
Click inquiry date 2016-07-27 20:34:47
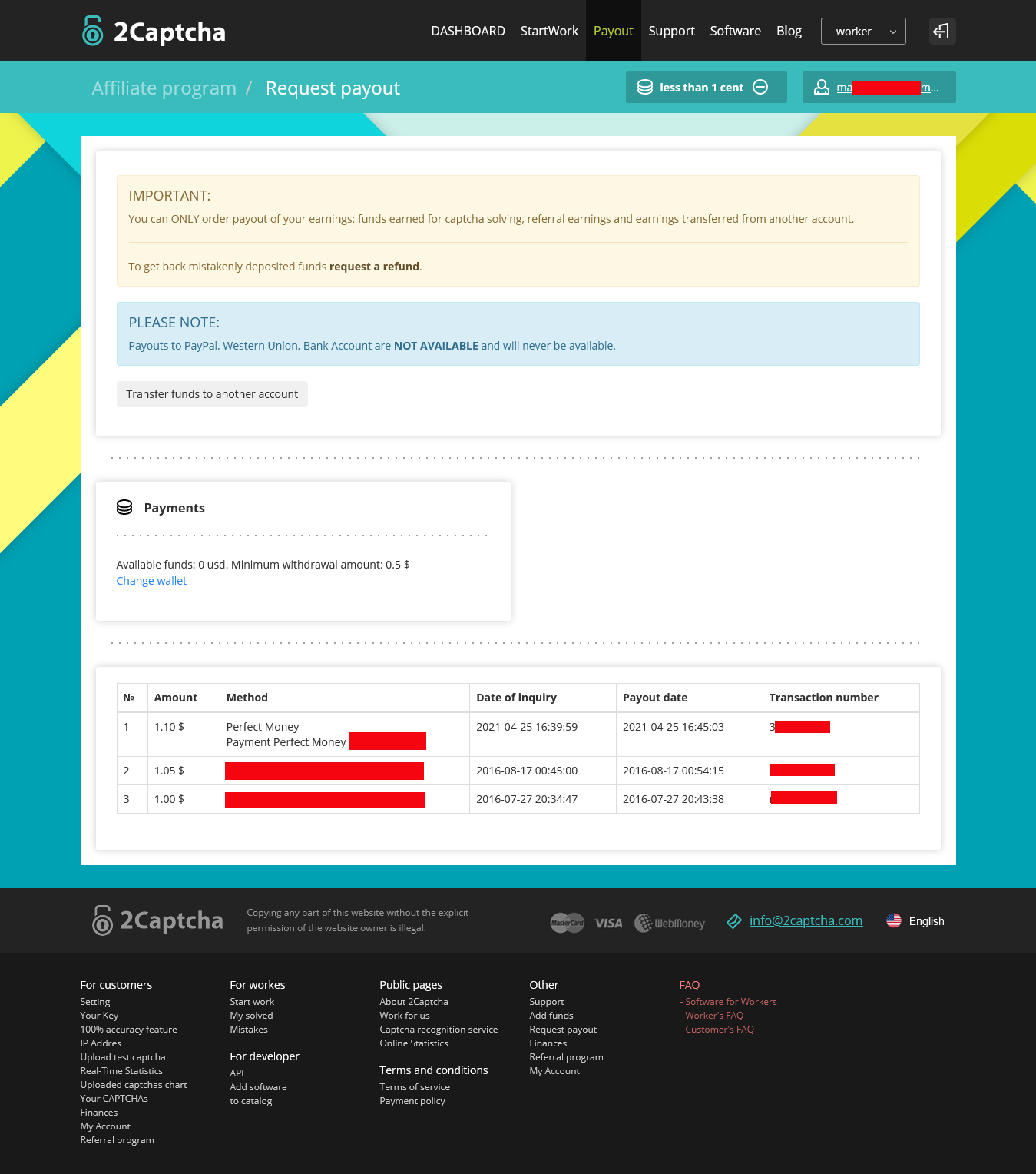point(527,799)
